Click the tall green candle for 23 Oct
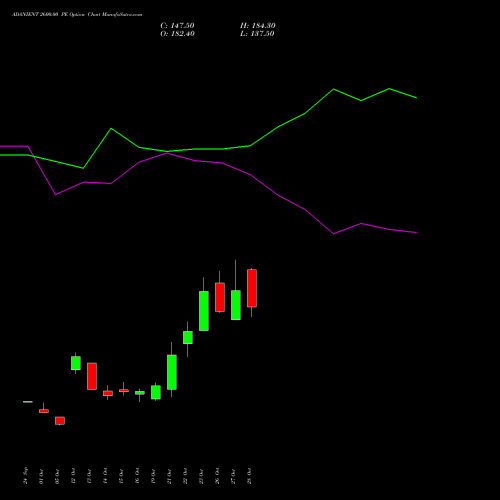Screen dimensions: 500x500 [x=204, y=311]
